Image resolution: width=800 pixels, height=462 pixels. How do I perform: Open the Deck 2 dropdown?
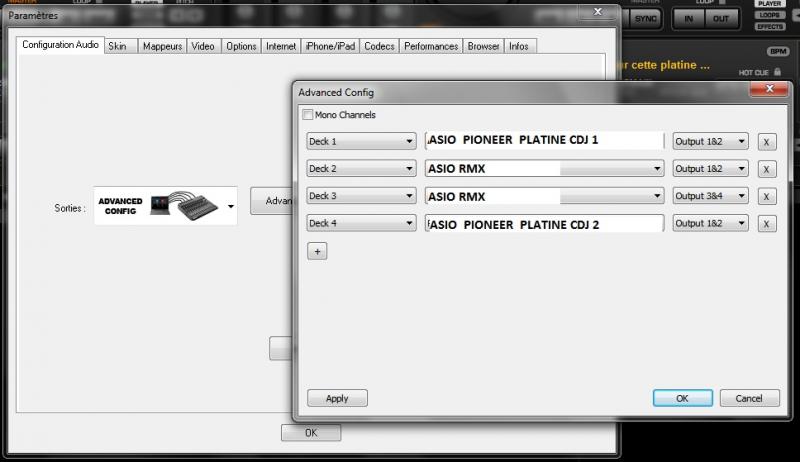[x=361, y=169]
